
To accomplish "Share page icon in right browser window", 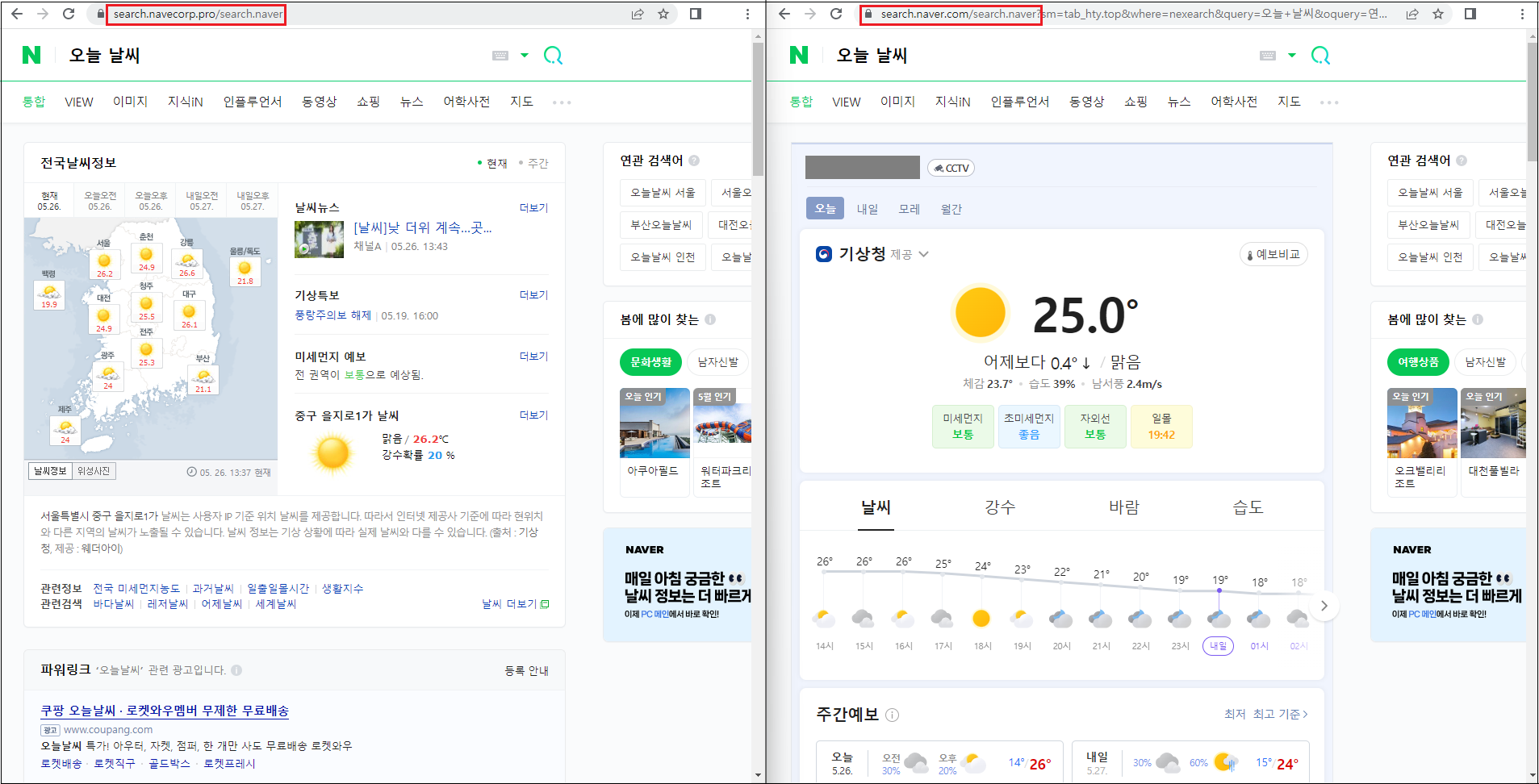I will point(1412,14).
